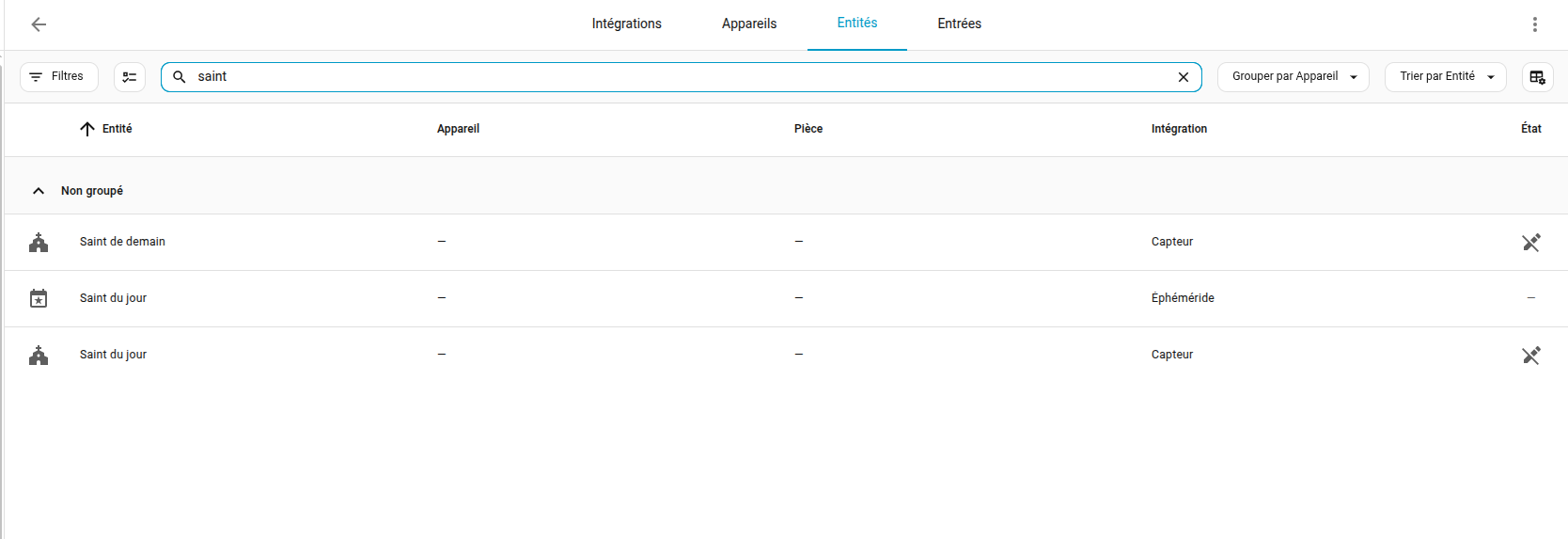Open the three-dot overflow menu

pos(1534,24)
